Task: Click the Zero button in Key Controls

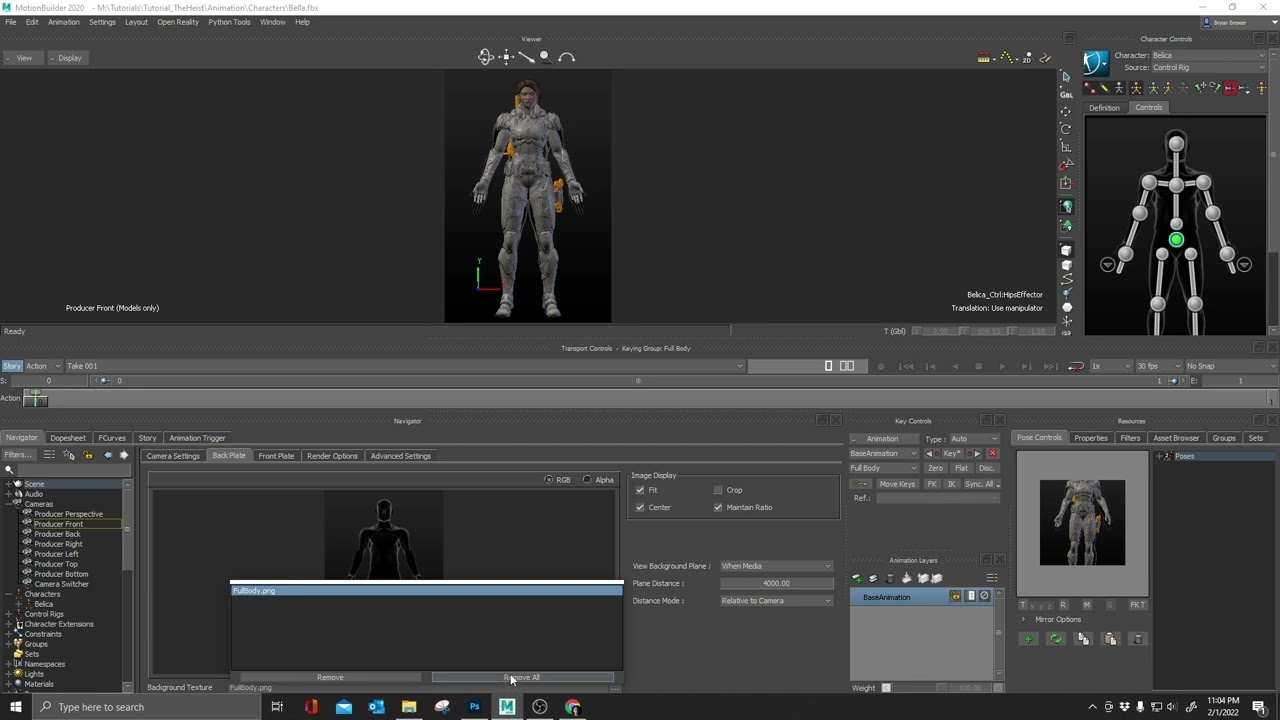Action: coord(935,468)
